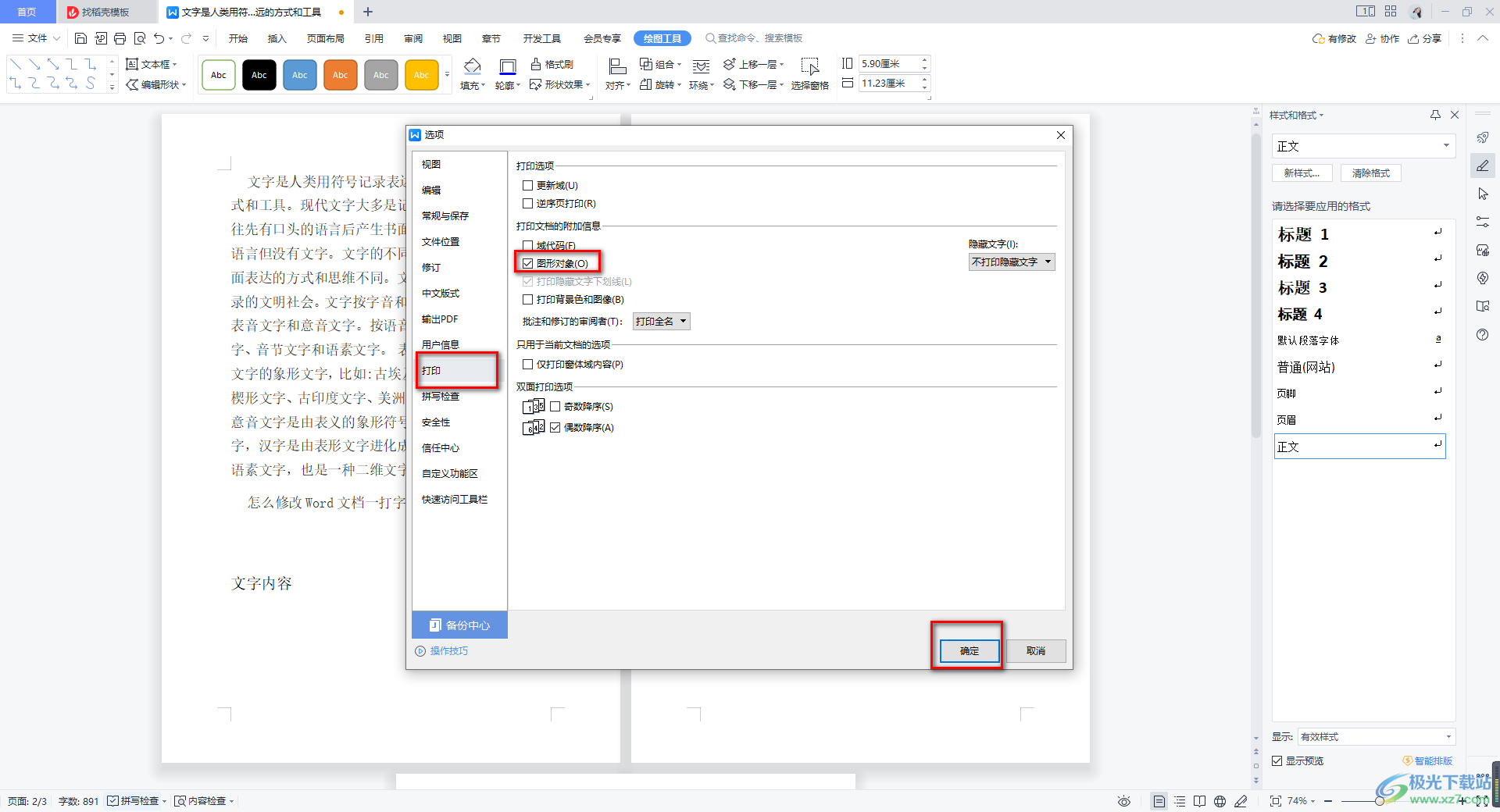The height and width of the screenshot is (812, 1500).
Task: Click the fit page icon in status bar
Action: (x=1275, y=801)
